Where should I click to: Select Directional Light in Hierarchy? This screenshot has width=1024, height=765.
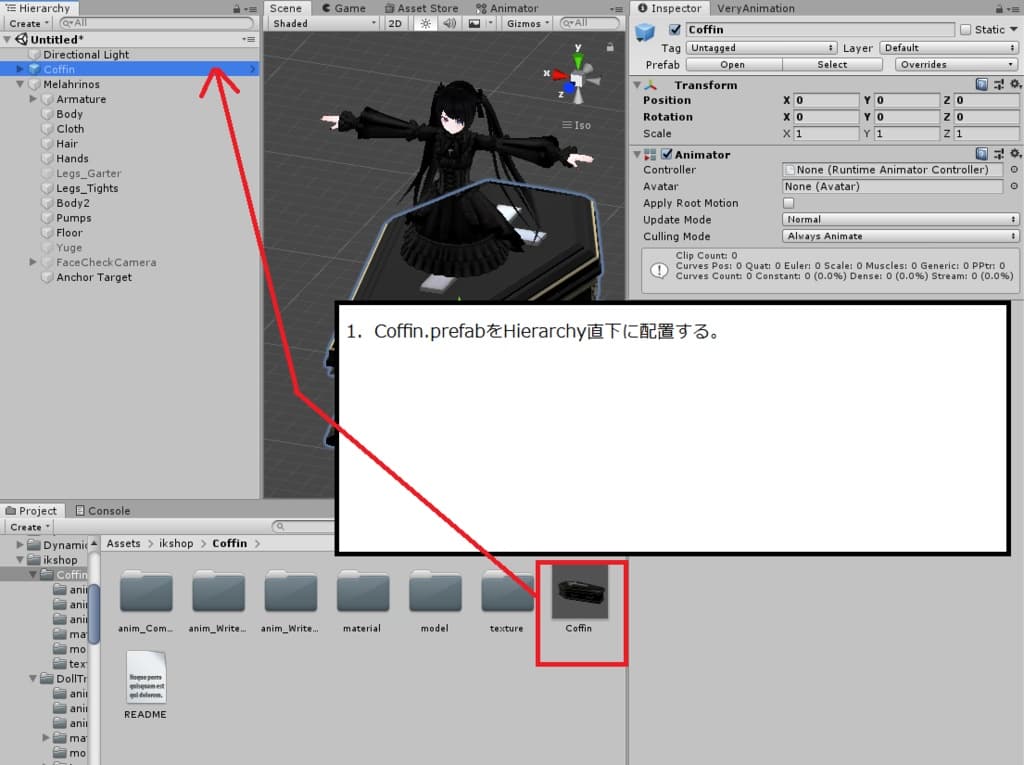point(86,55)
